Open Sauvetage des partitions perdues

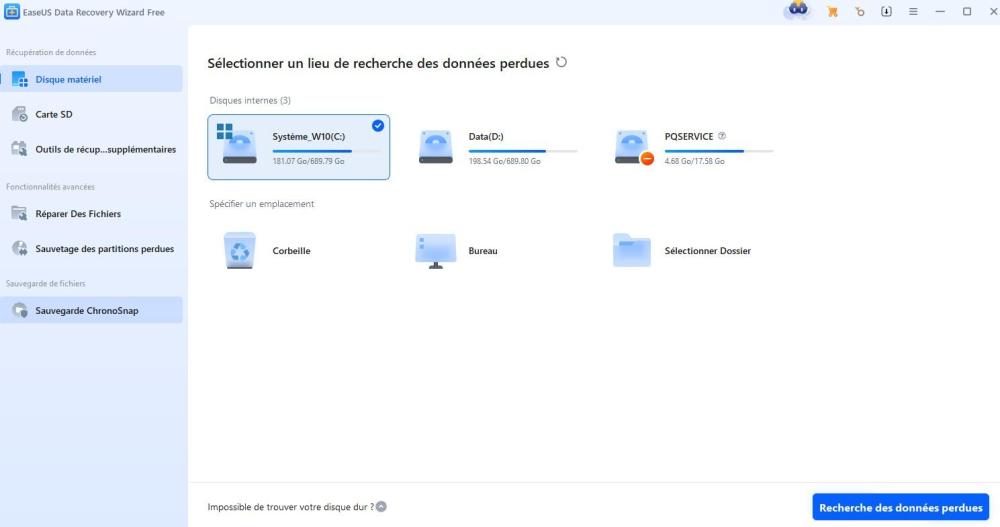(91, 249)
